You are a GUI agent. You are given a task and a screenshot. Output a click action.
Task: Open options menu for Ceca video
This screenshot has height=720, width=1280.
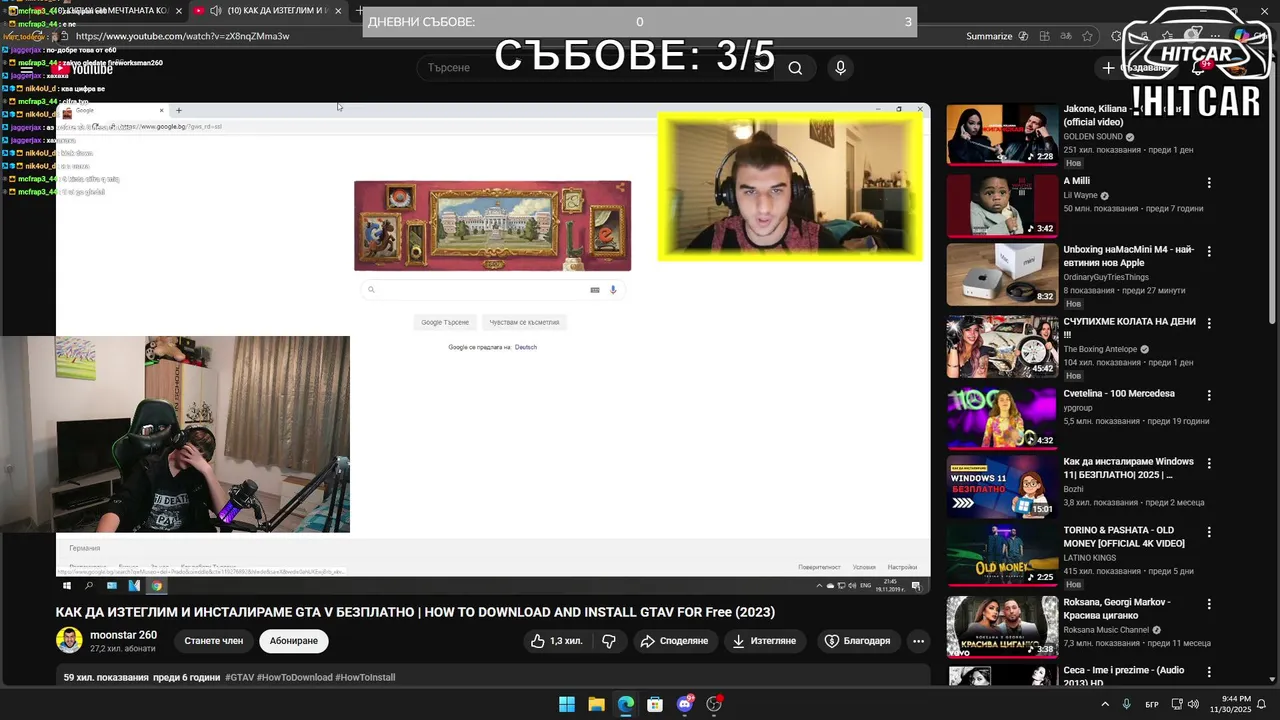tap(1209, 672)
